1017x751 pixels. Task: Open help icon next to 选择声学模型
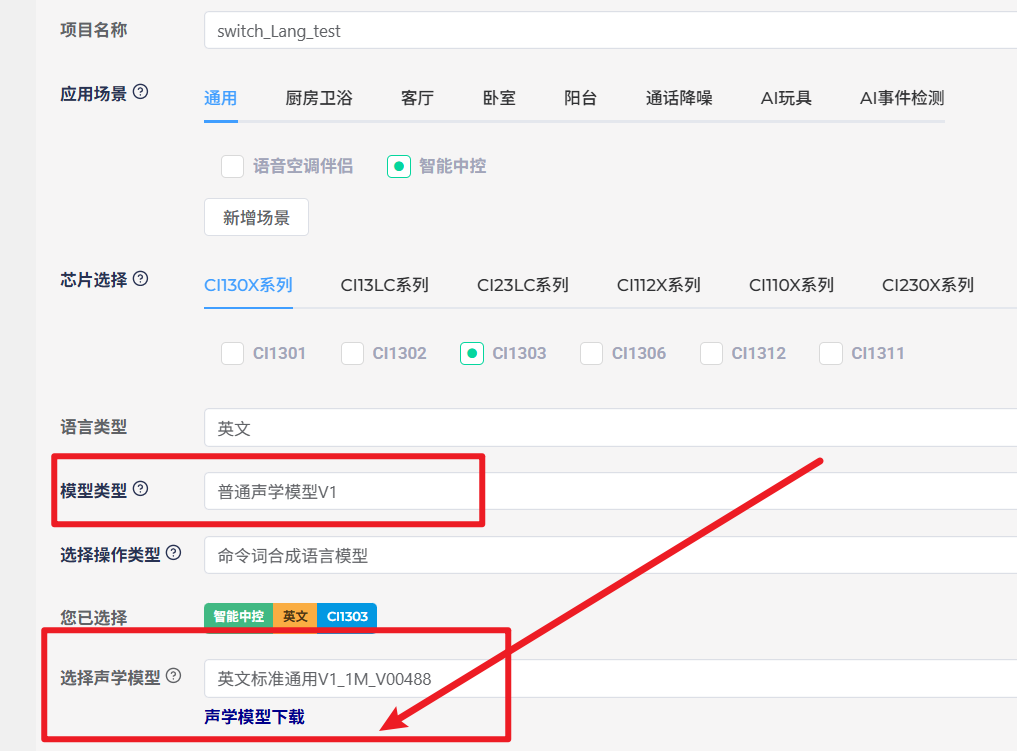pyautogui.click(x=174, y=676)
